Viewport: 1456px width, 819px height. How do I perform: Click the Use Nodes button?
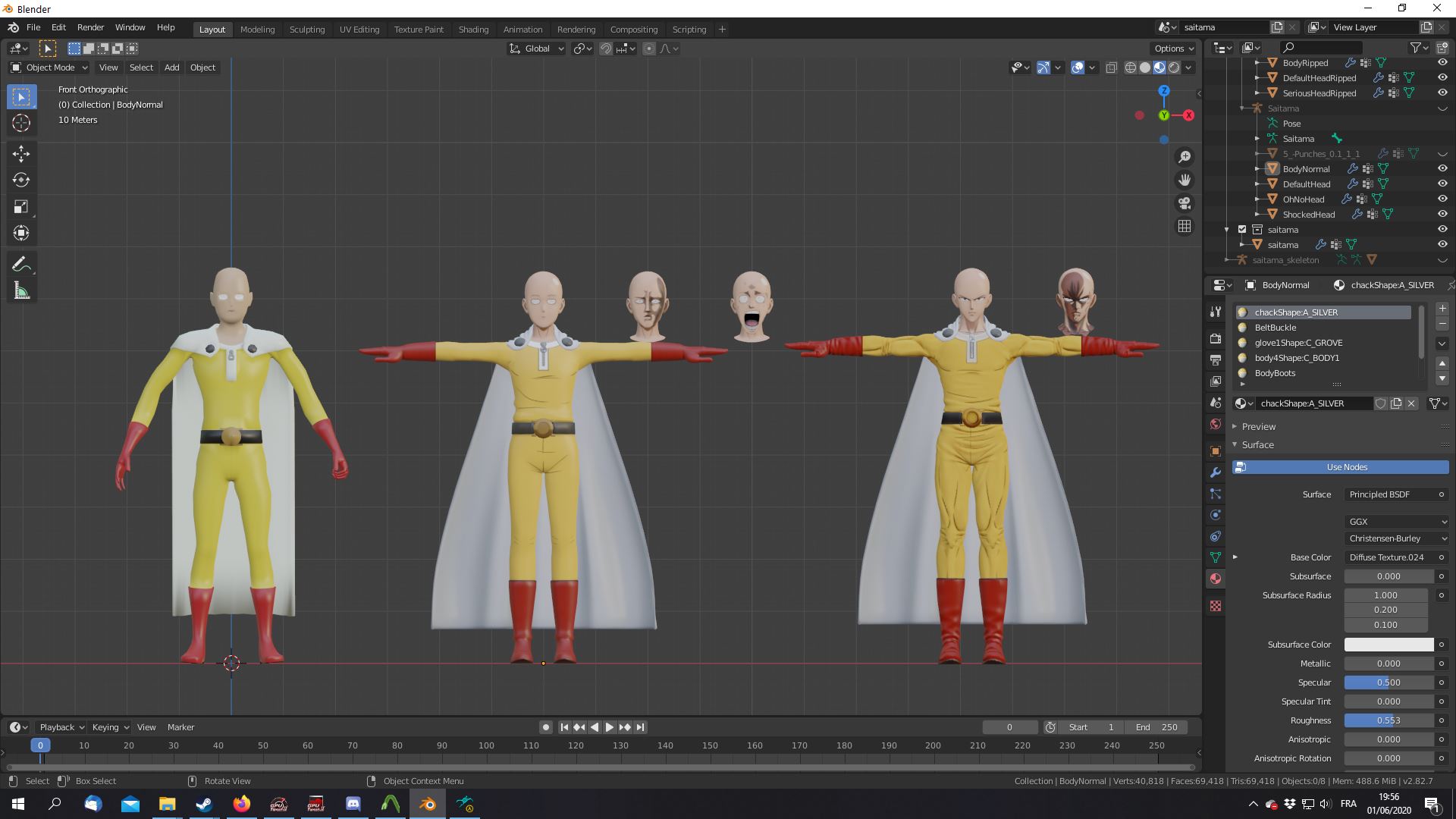click(1341, 467)
